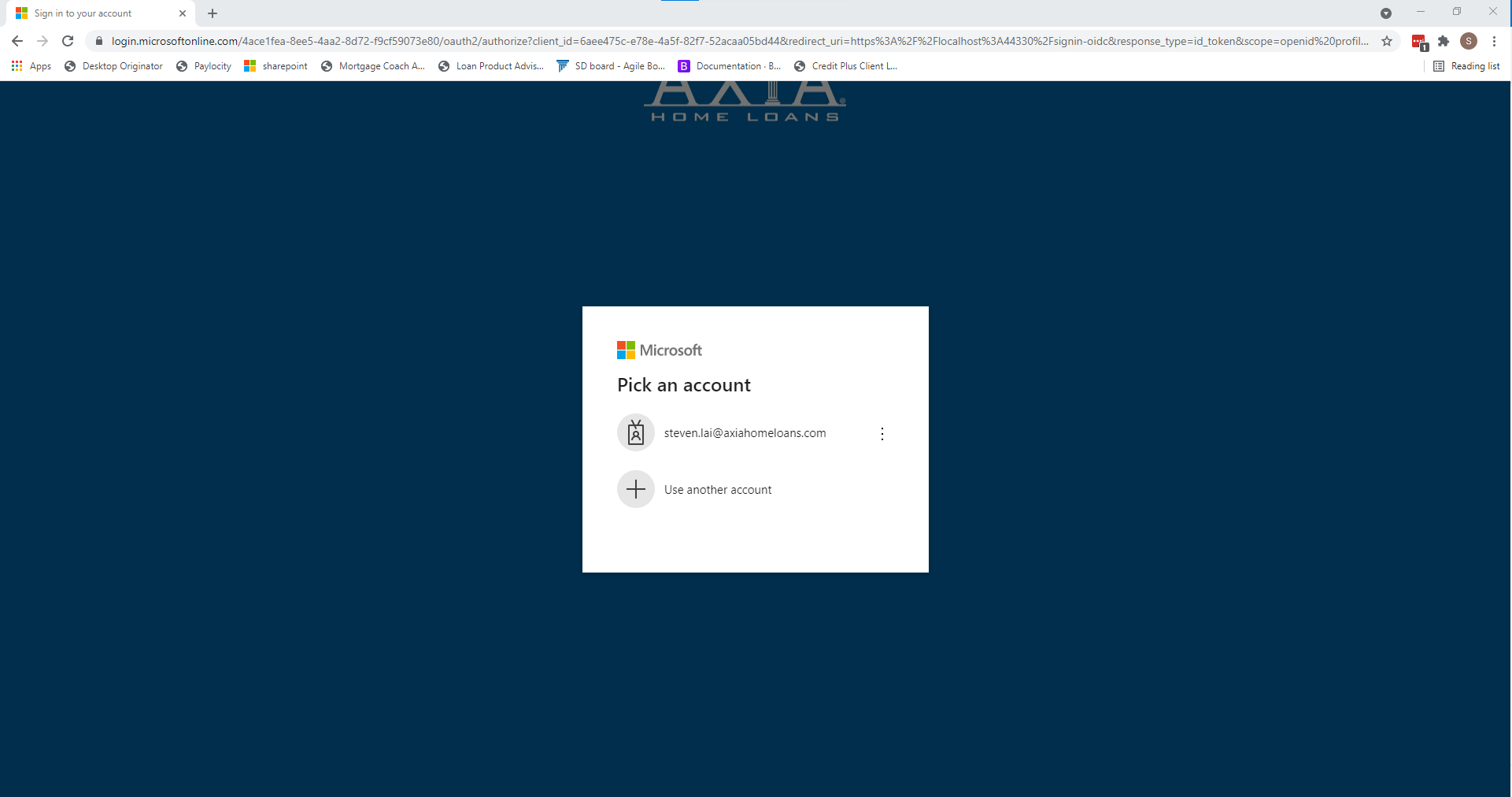
Task: View site info via the lock icon
Action: (99, 41)
